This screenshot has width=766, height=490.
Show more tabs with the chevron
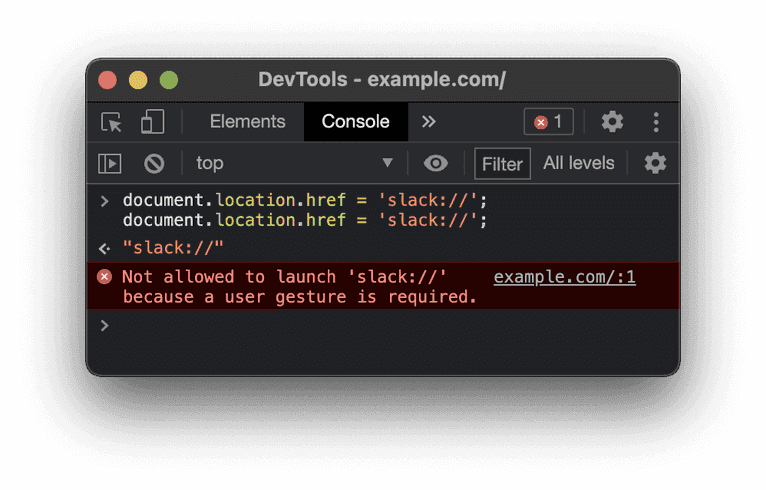pos(429,122)
